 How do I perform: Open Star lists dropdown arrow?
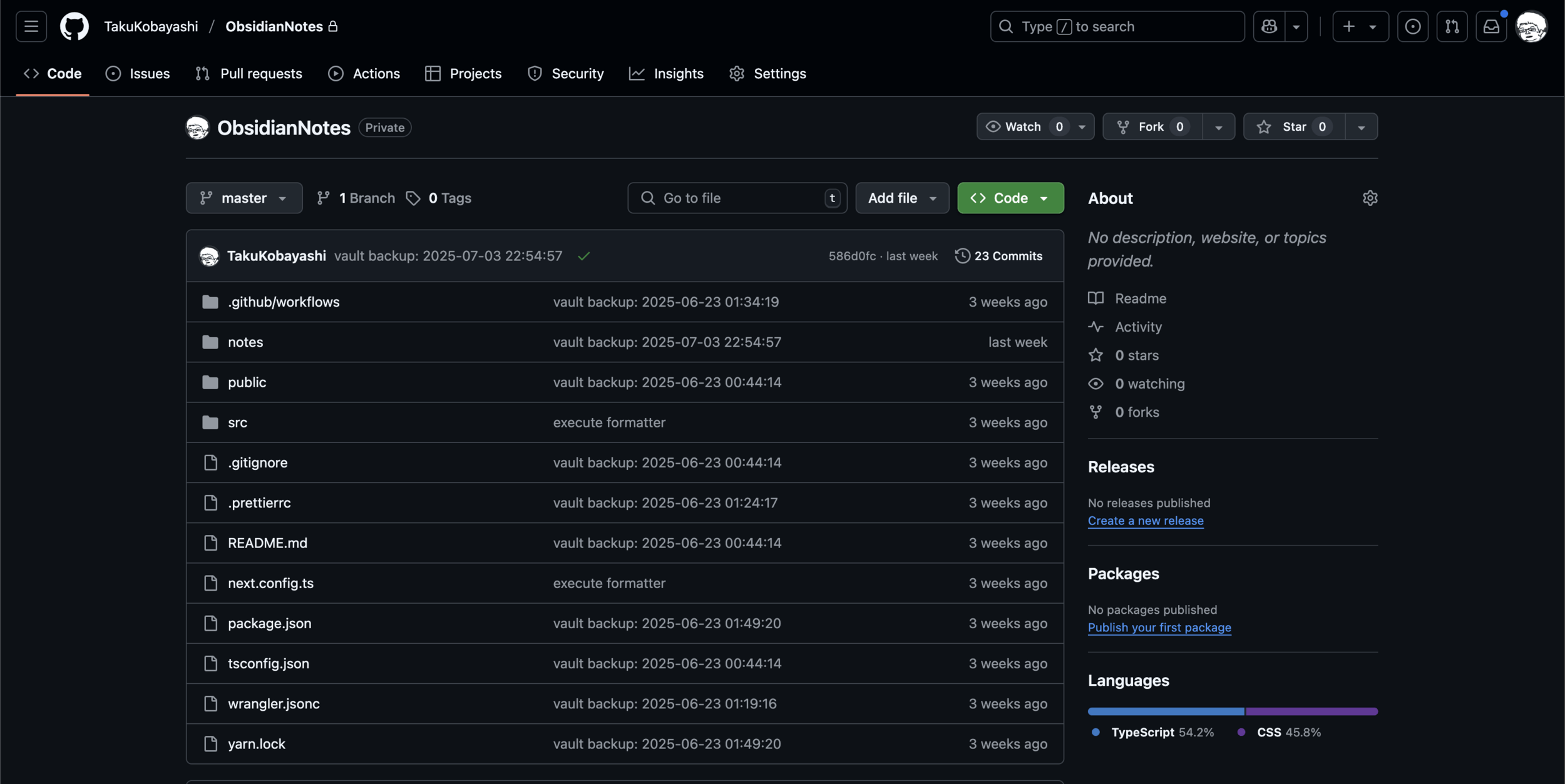tap(1361, 126)
